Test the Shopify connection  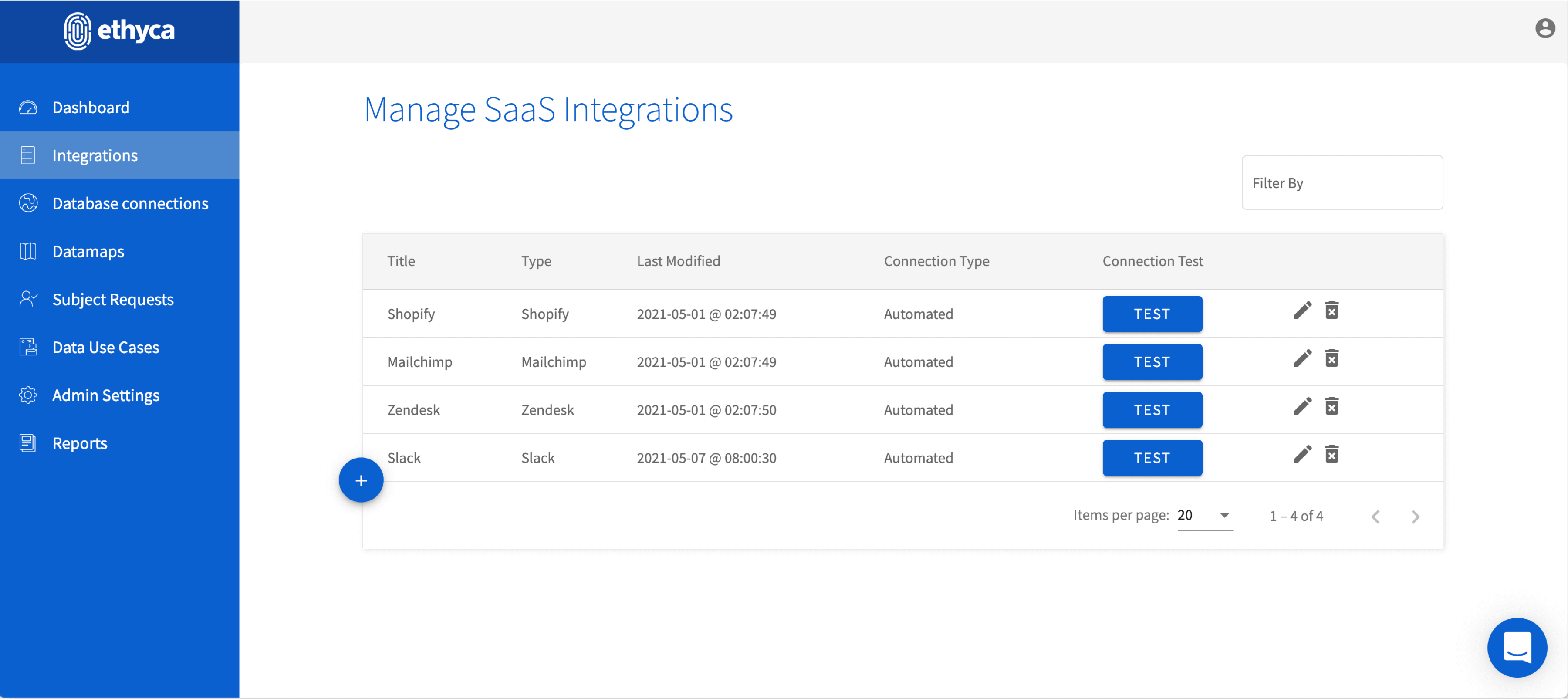coord(1152,314)
